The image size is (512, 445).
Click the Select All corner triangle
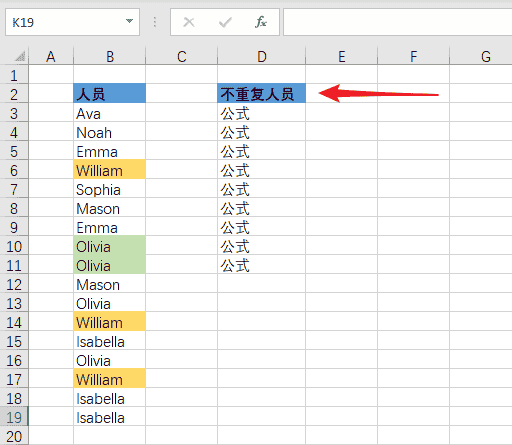pyautogui.click(x=20, y=56)
